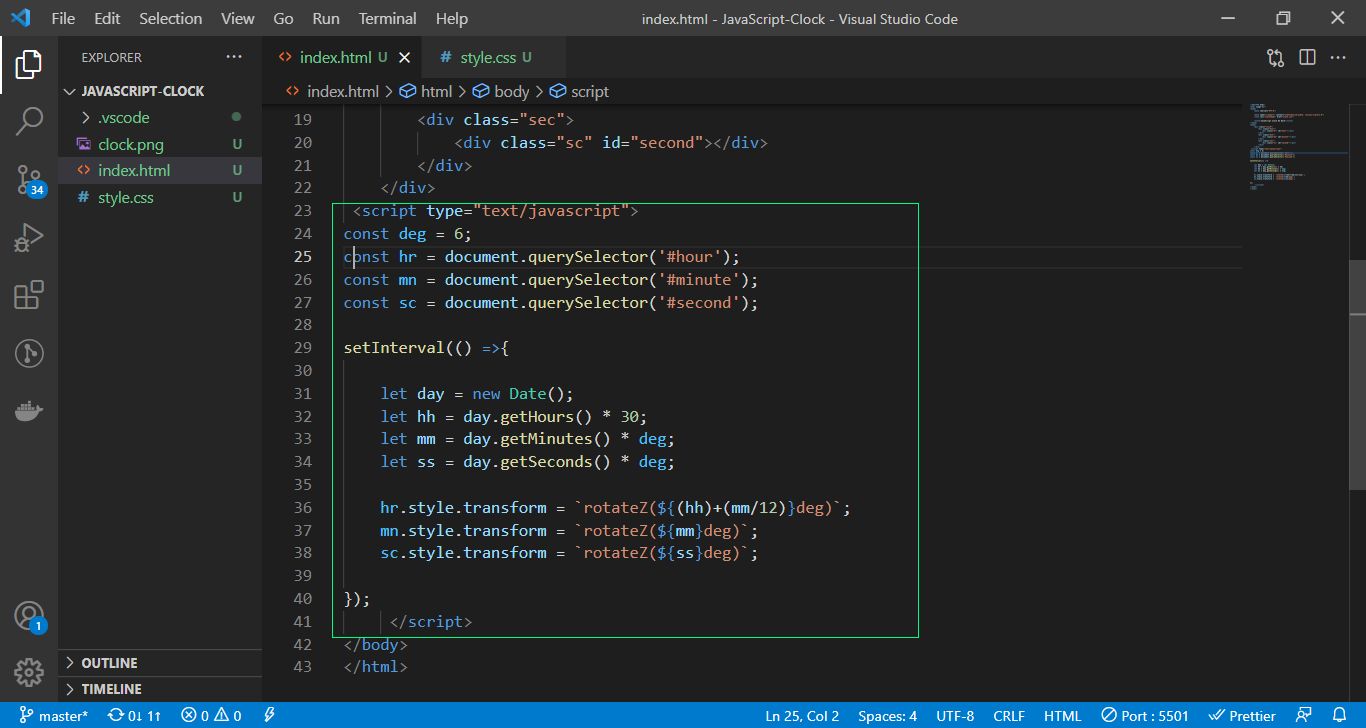
Task: Click html in the breadcrumb
Action: (x=426, y=91)
